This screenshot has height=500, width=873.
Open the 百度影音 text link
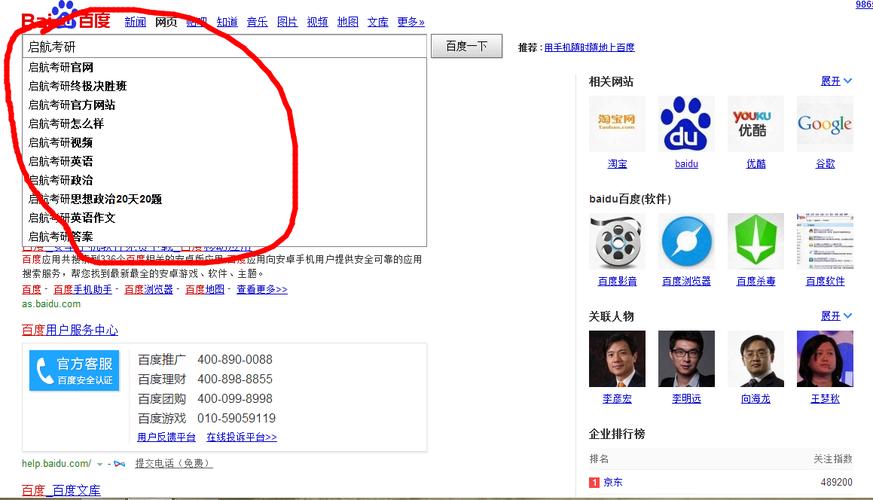[x=617, y=281]
